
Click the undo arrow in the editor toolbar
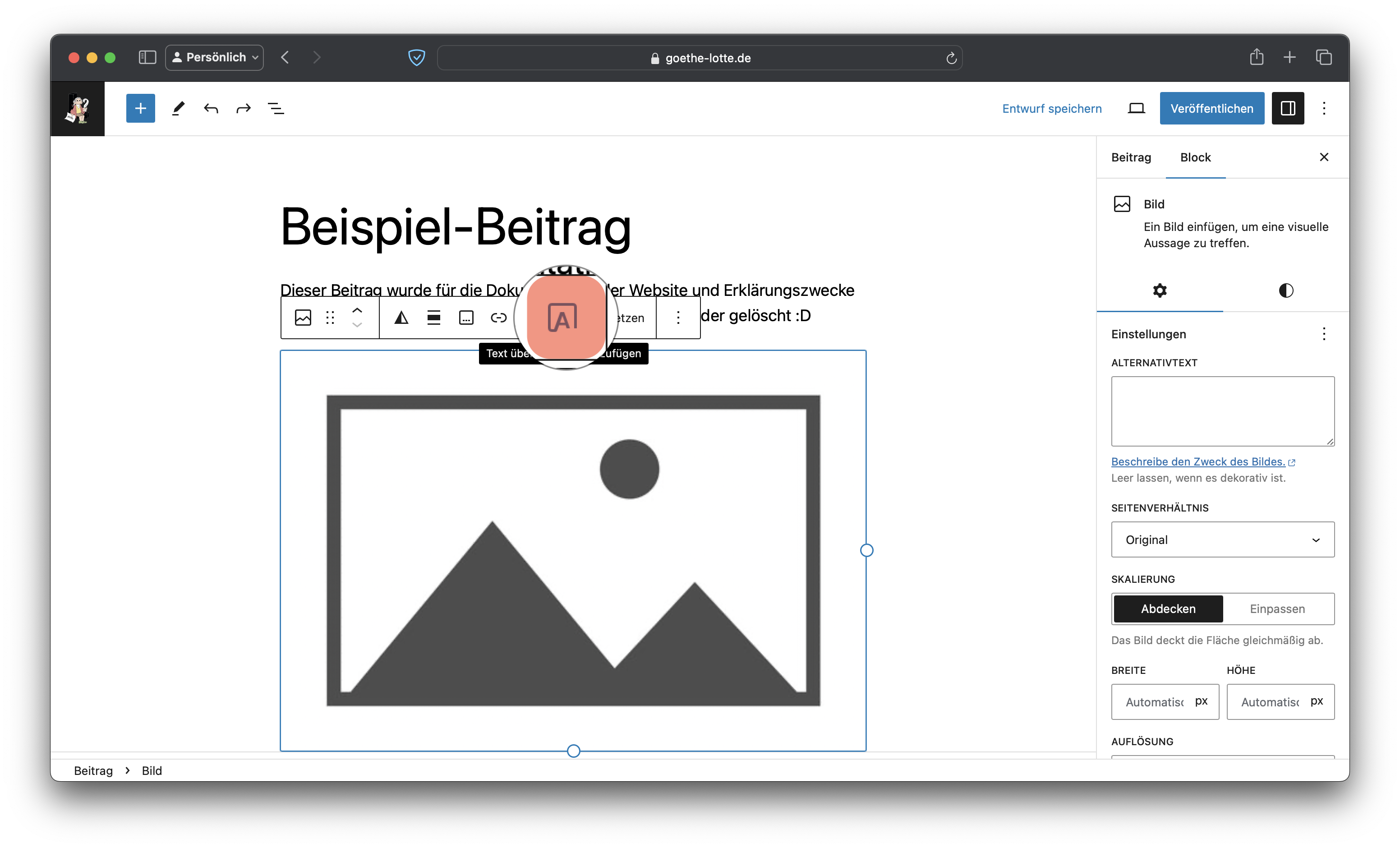tap(211, 108)
